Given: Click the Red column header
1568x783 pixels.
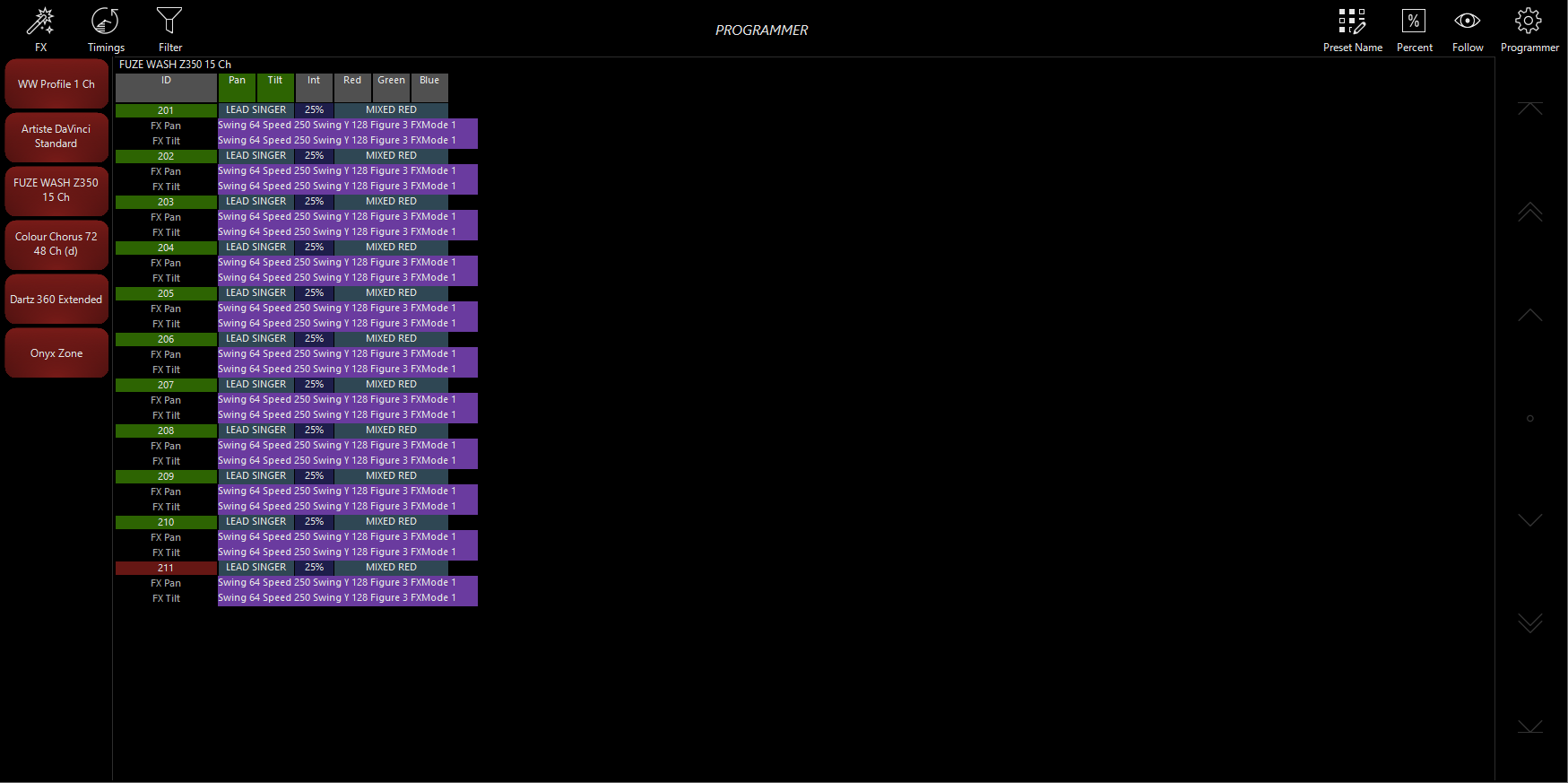Looking at the screenshot, I should click(x=352, y=88).
